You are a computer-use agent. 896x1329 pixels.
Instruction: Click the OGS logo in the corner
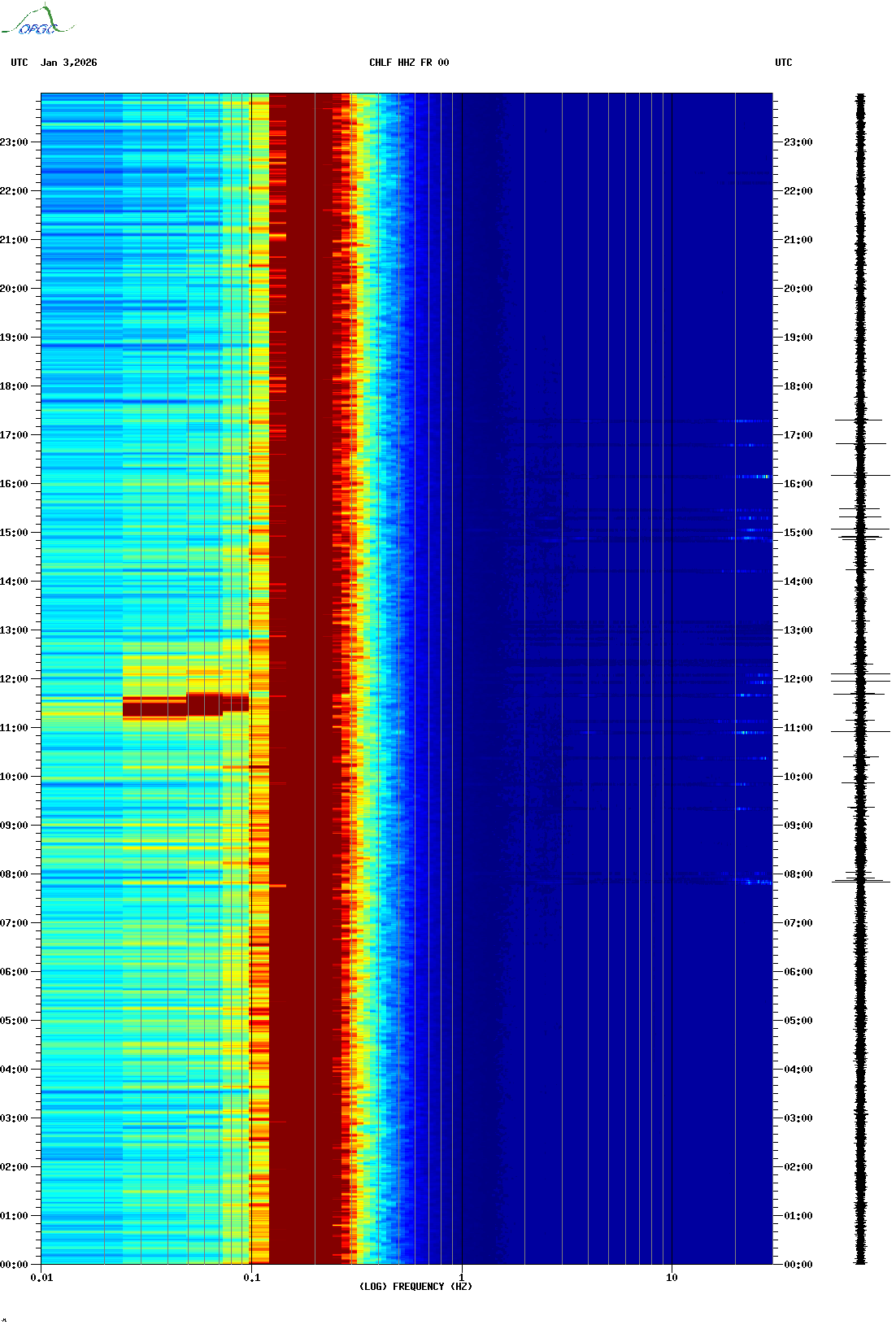pos(37,21)
